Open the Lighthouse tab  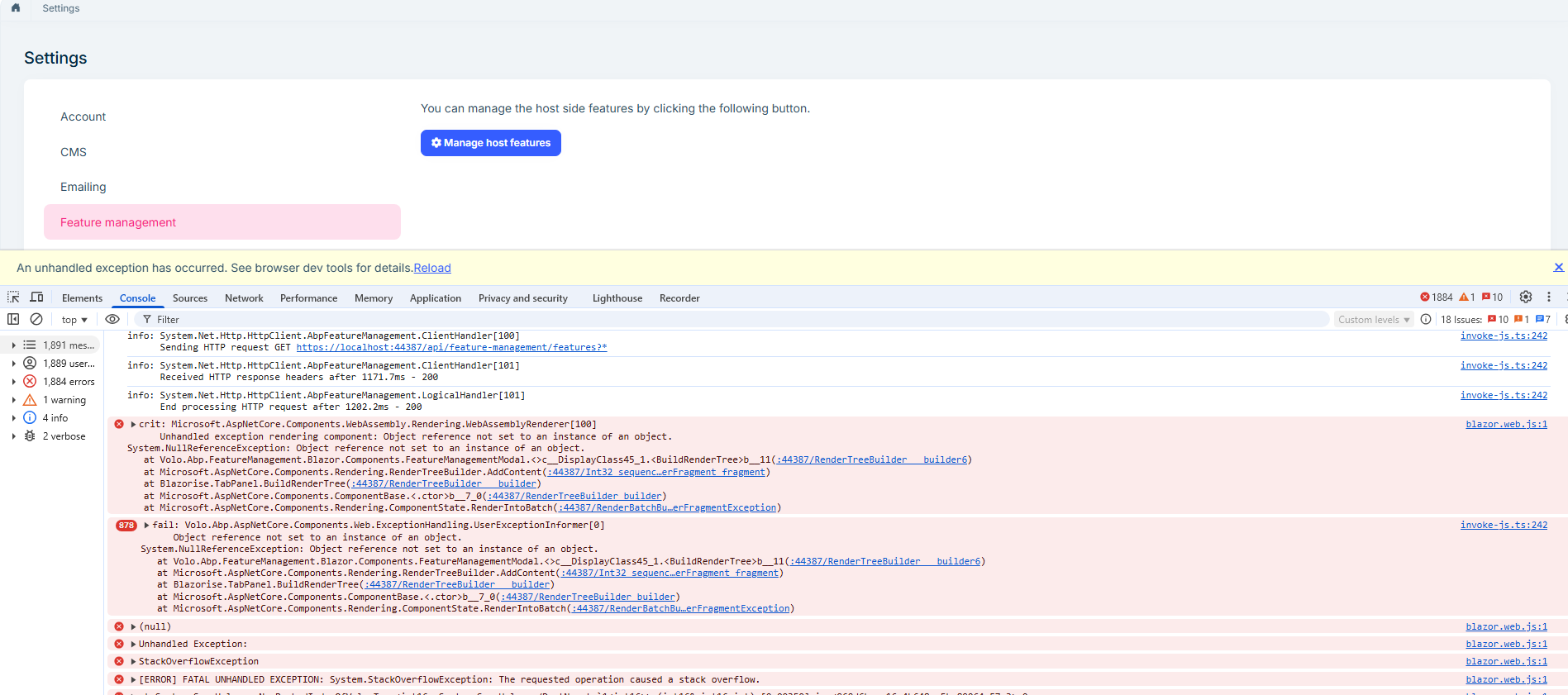click(x=617, y=298)
